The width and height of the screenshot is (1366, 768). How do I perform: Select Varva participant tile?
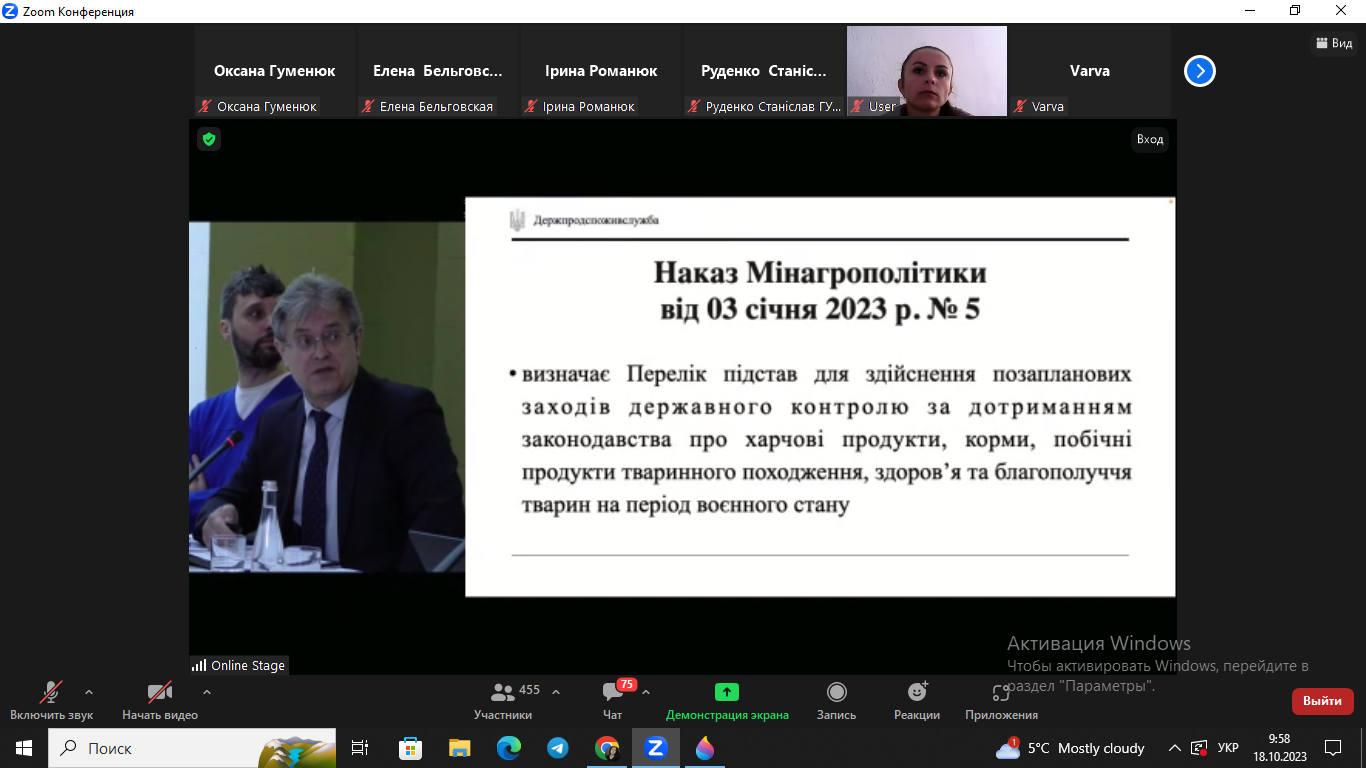pyautogui.click(x=1090, y=71)
